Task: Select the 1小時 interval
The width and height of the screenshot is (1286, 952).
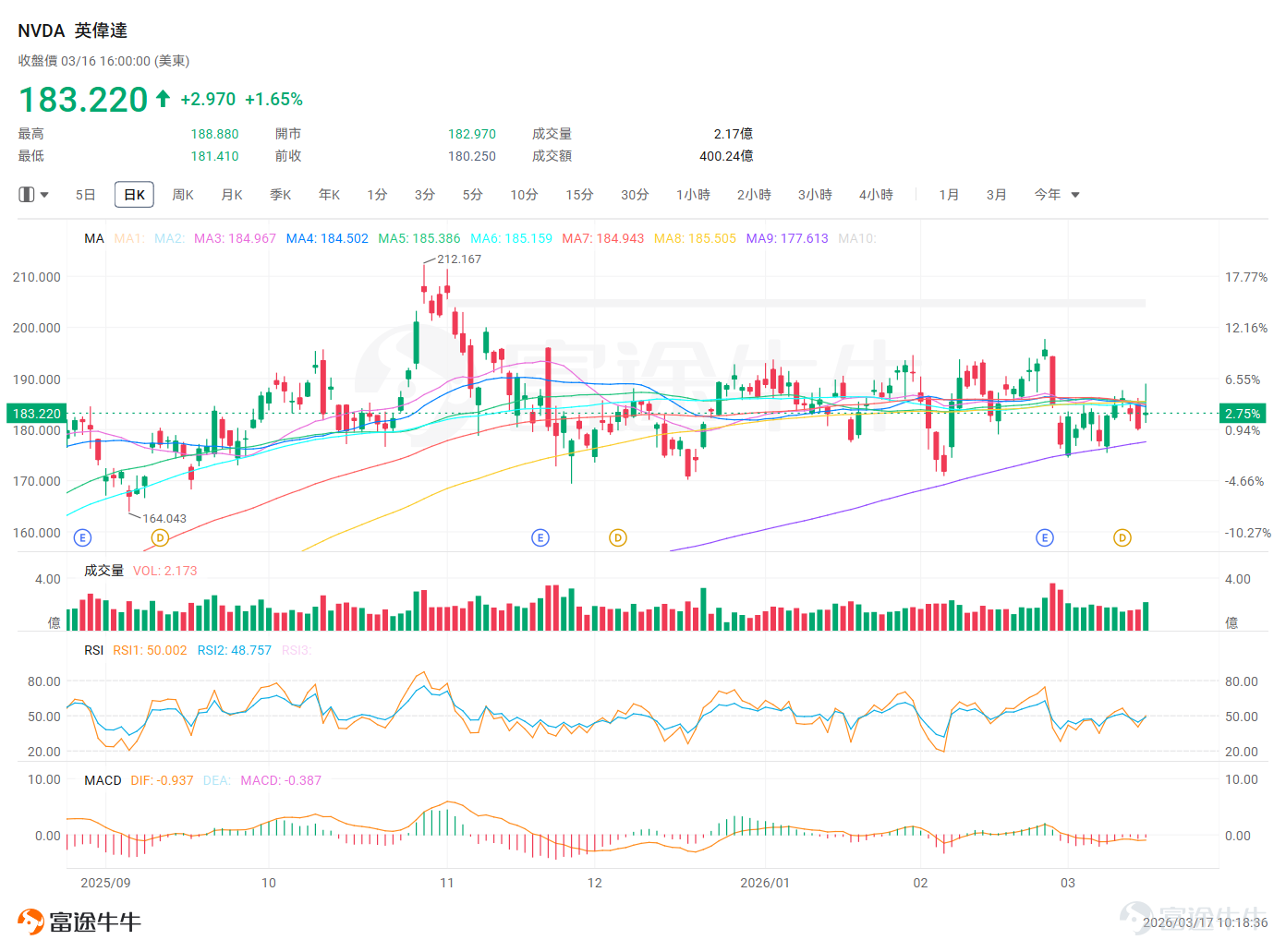Action: click(x=693, y=195)
